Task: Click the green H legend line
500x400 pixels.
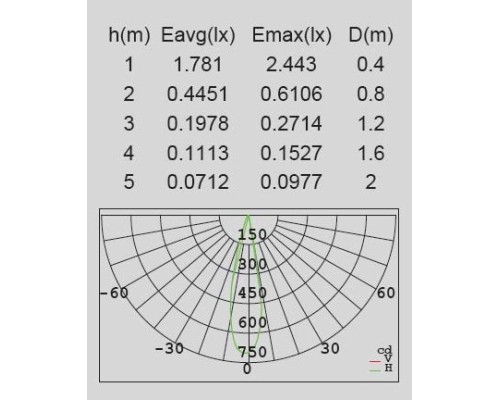Action: 375,370
